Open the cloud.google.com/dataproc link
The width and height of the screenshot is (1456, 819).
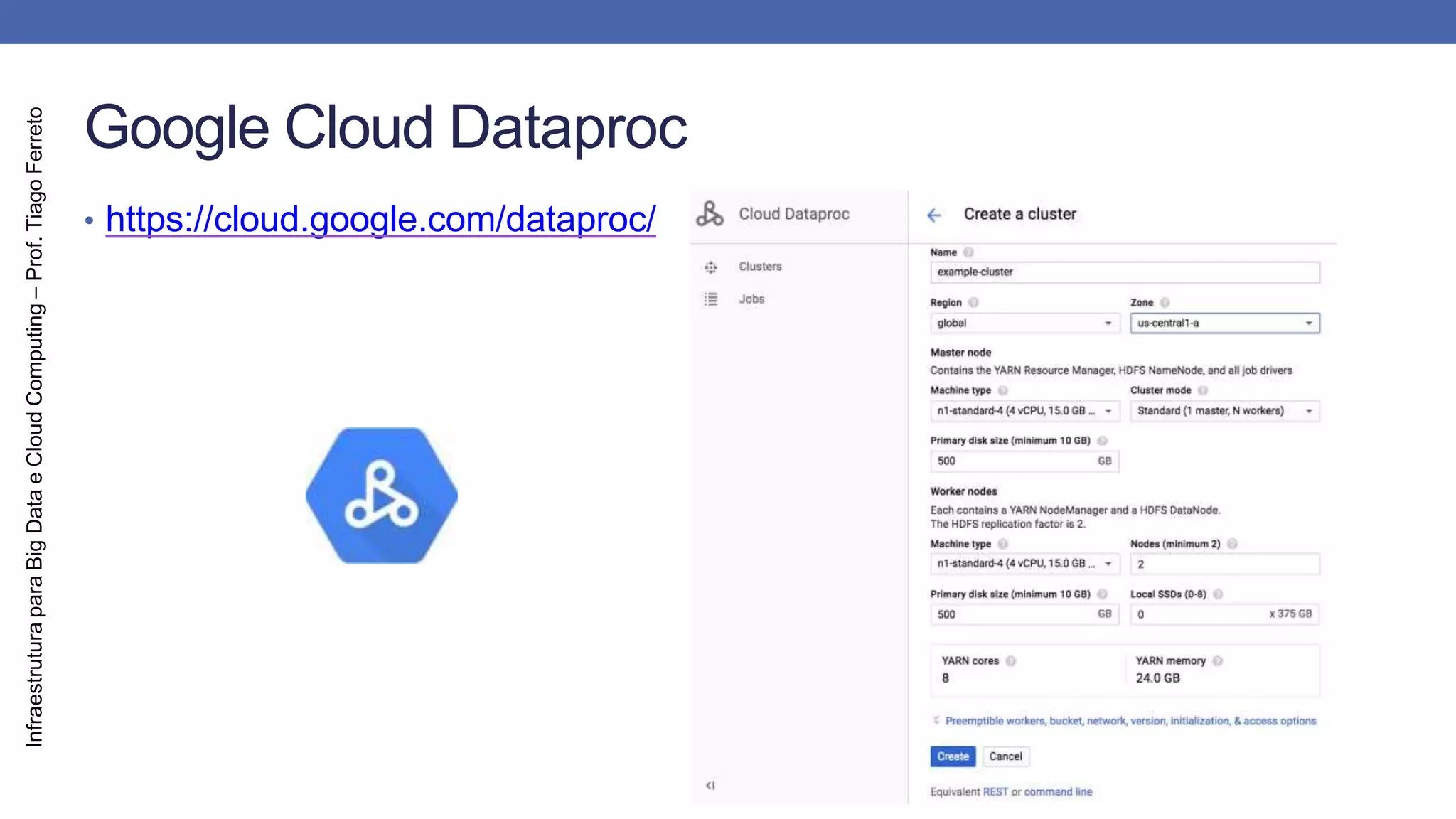[x=380, y=219]
